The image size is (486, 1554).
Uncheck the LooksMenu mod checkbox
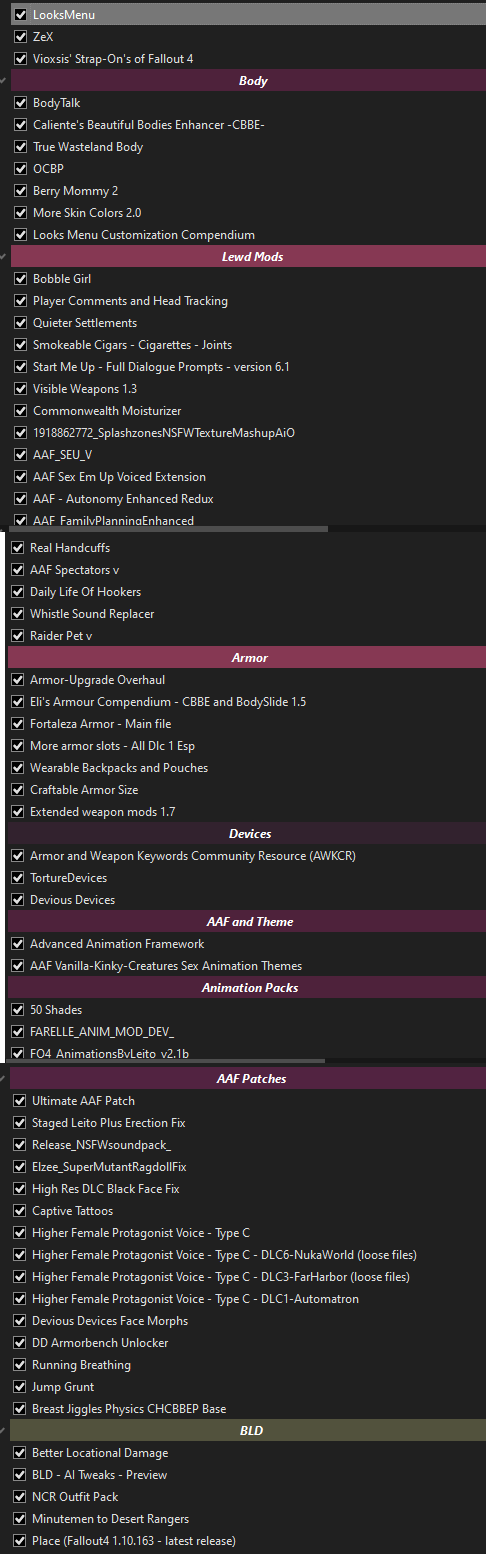tap(21, 15)
